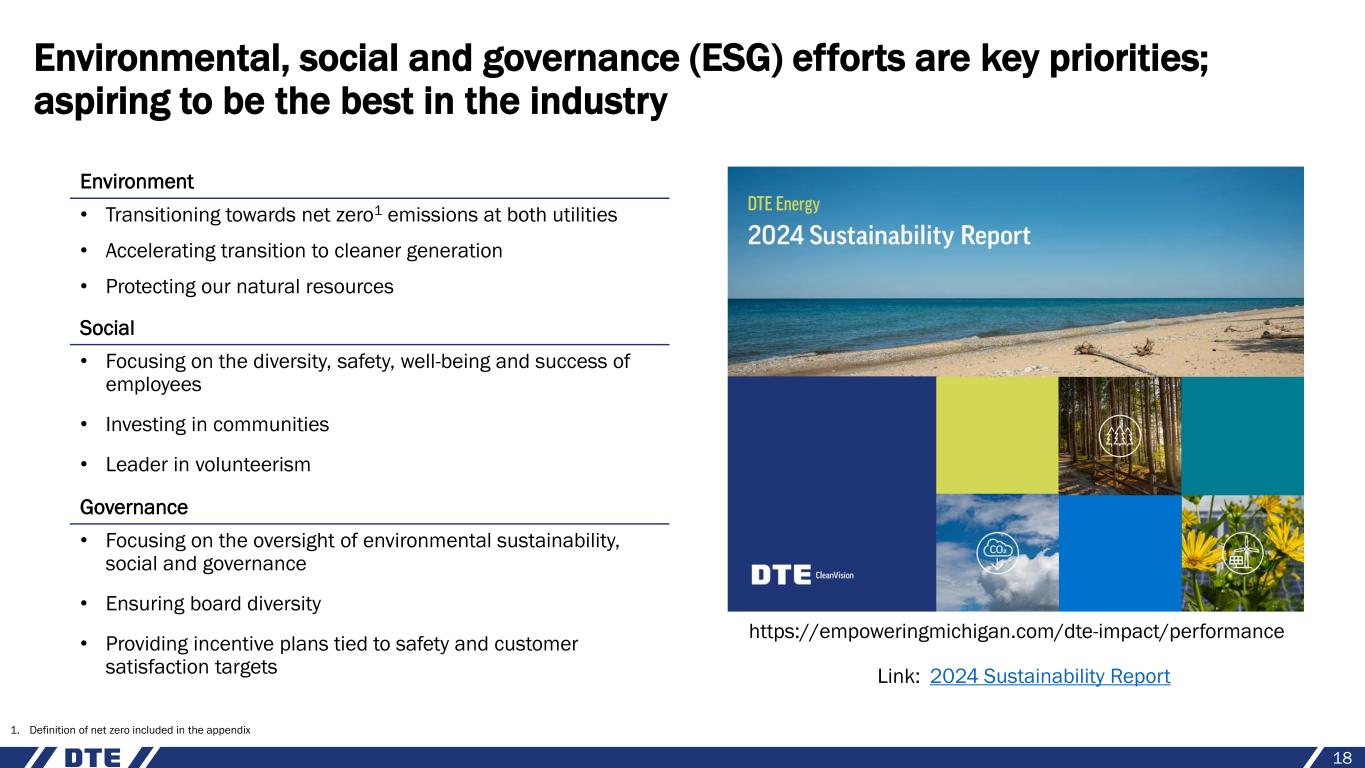Click the DTE CleanVision logo on the cover

click(x=802, y=575)
